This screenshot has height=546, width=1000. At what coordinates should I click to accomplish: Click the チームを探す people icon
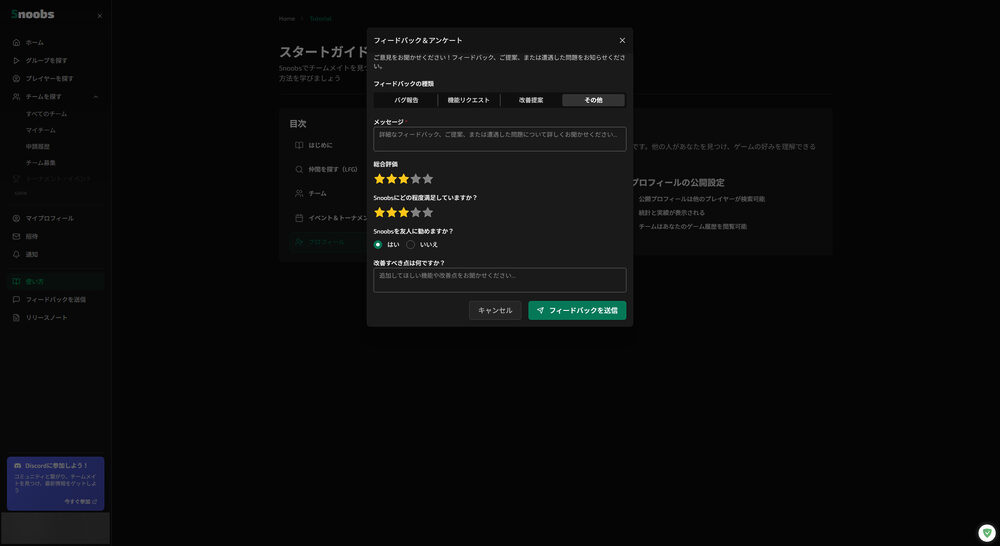(x=17, y=96)
